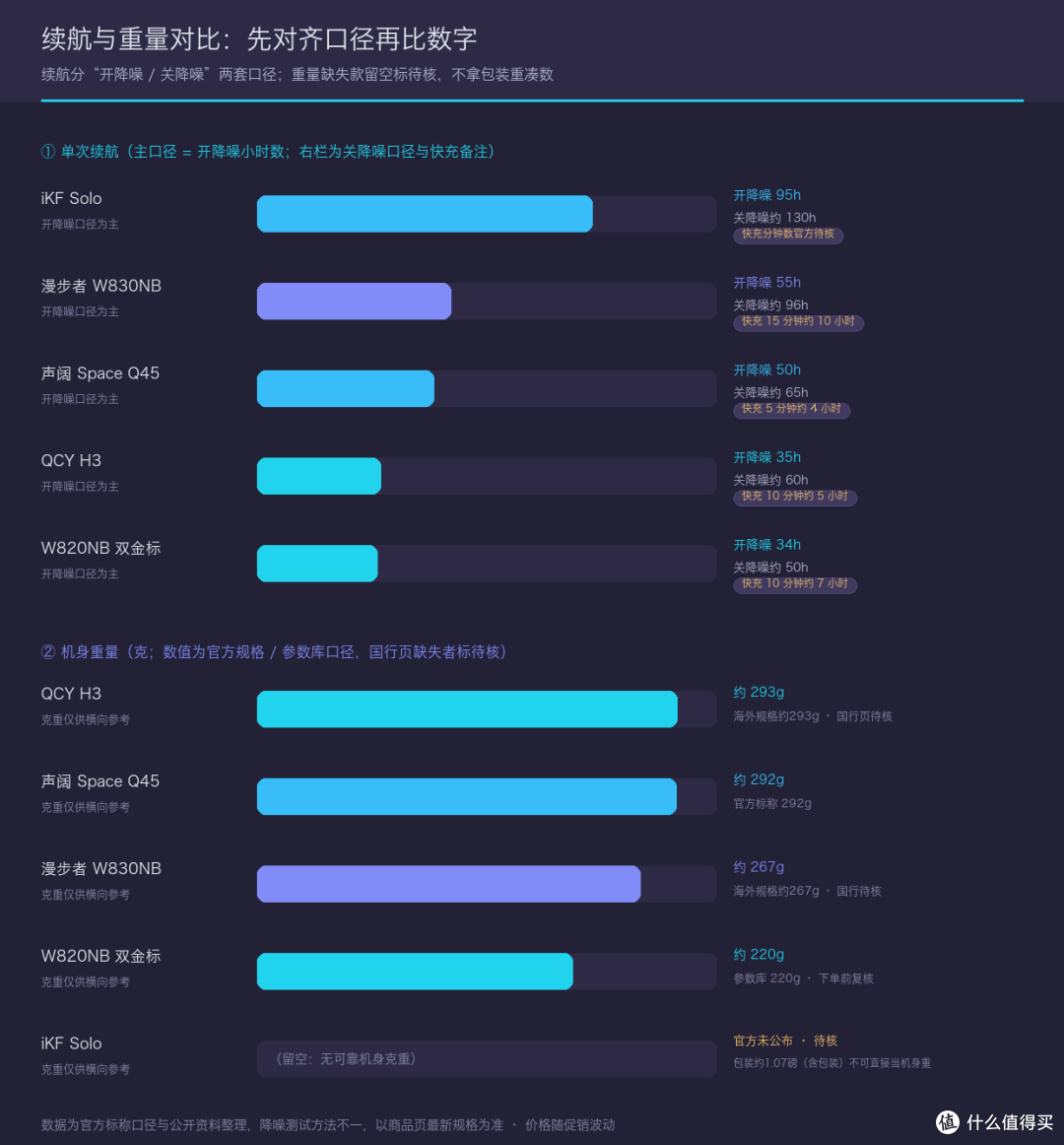Click the 约 293g weight label
This screenshot has width=1064, height=1145.
tap(759, 693)
